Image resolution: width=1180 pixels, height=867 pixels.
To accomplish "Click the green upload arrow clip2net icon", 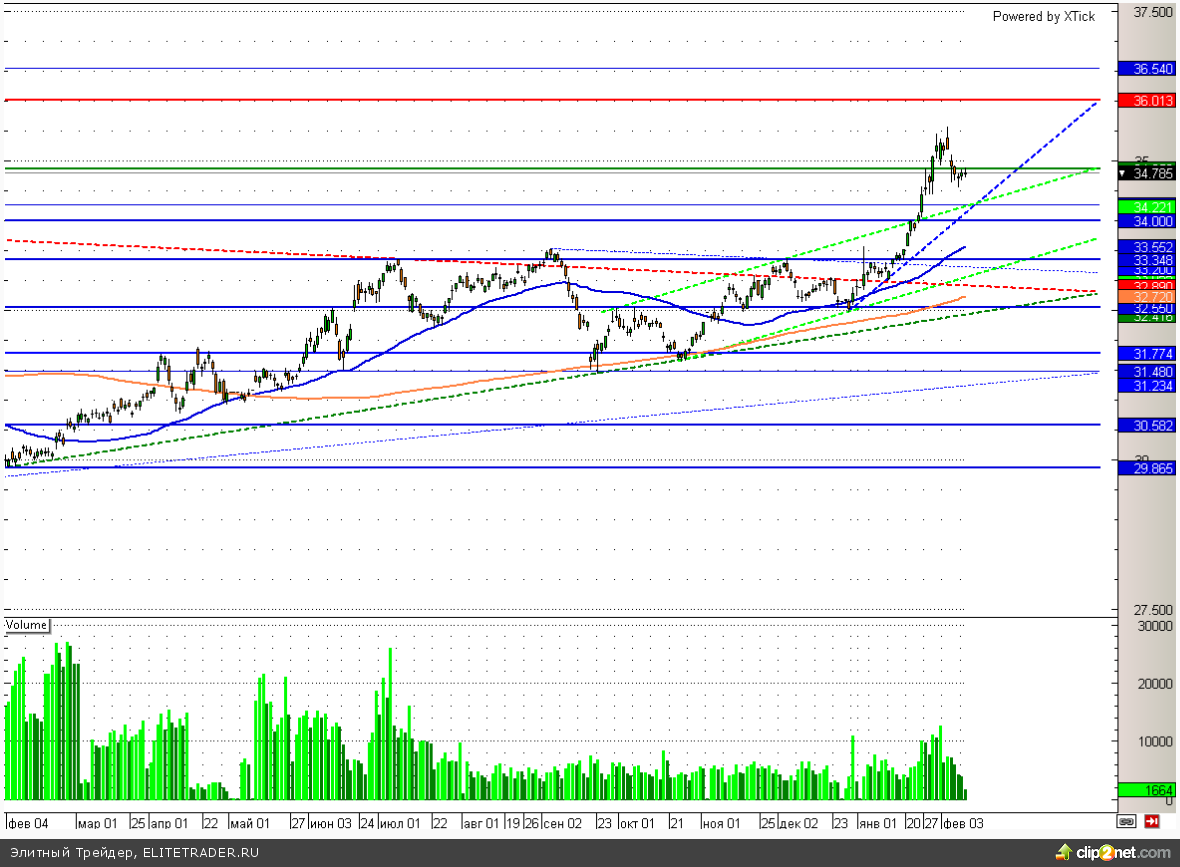I will coord(1062,853).
